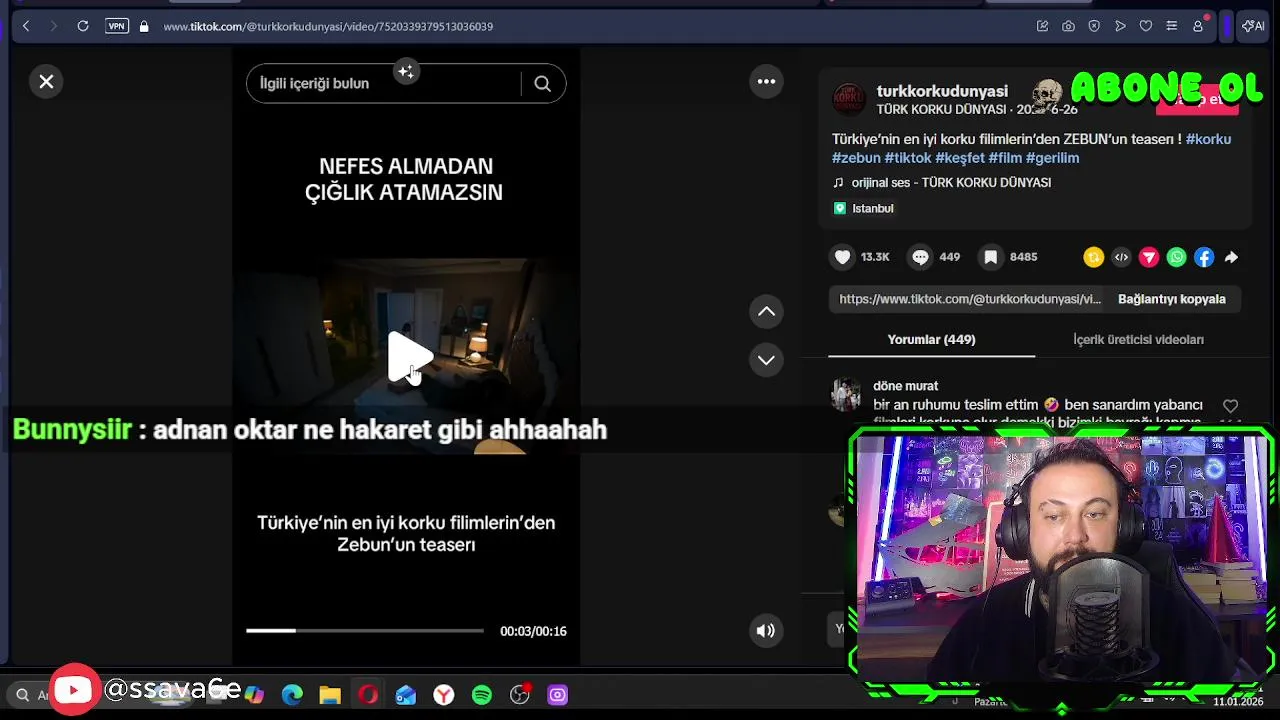This screenshot has height=720, width=1280.
Task: Open the three-dot more options menu on the video
Action: (767, 82)
